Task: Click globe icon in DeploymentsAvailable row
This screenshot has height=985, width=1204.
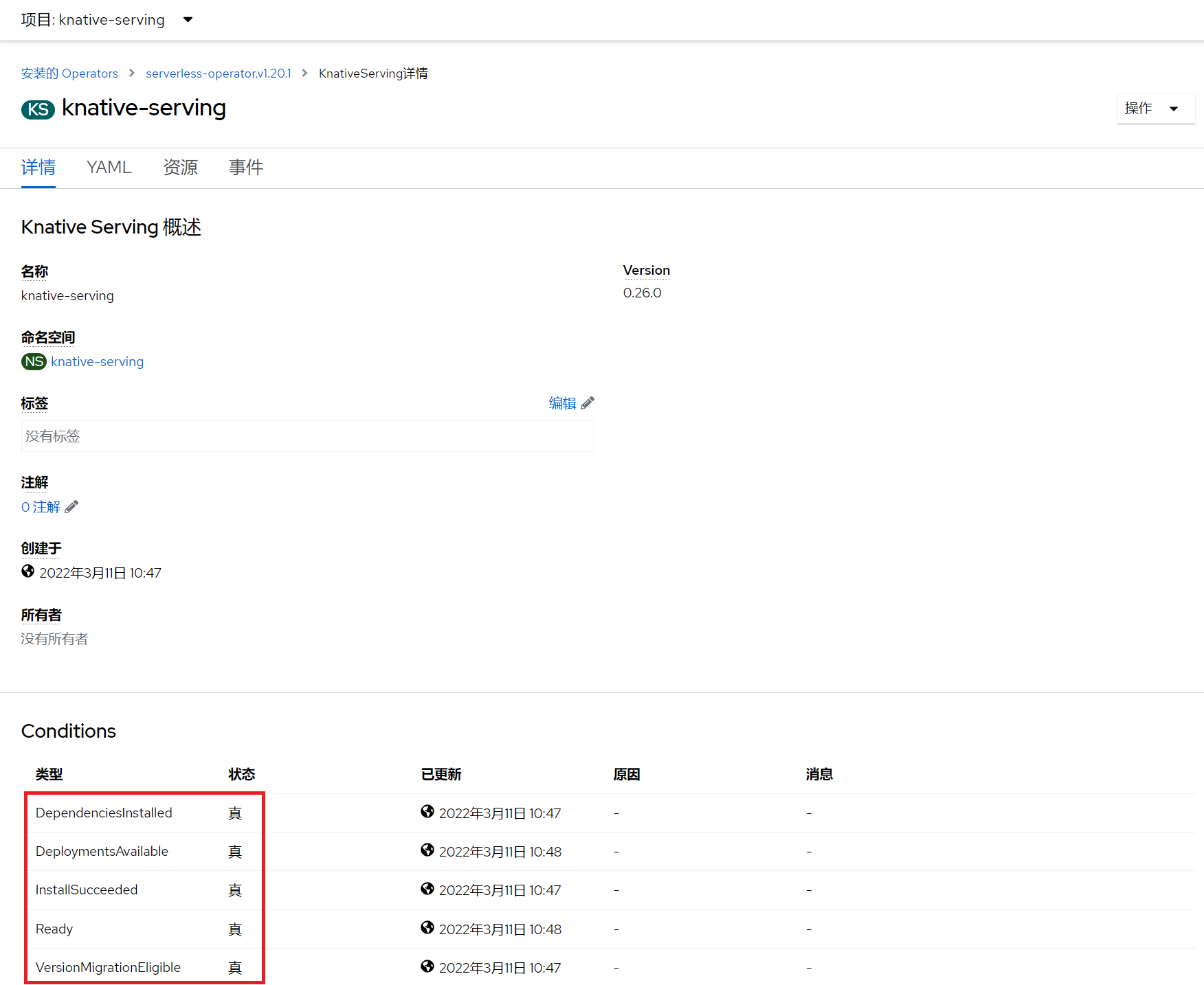Action: (x=427, y=850)
